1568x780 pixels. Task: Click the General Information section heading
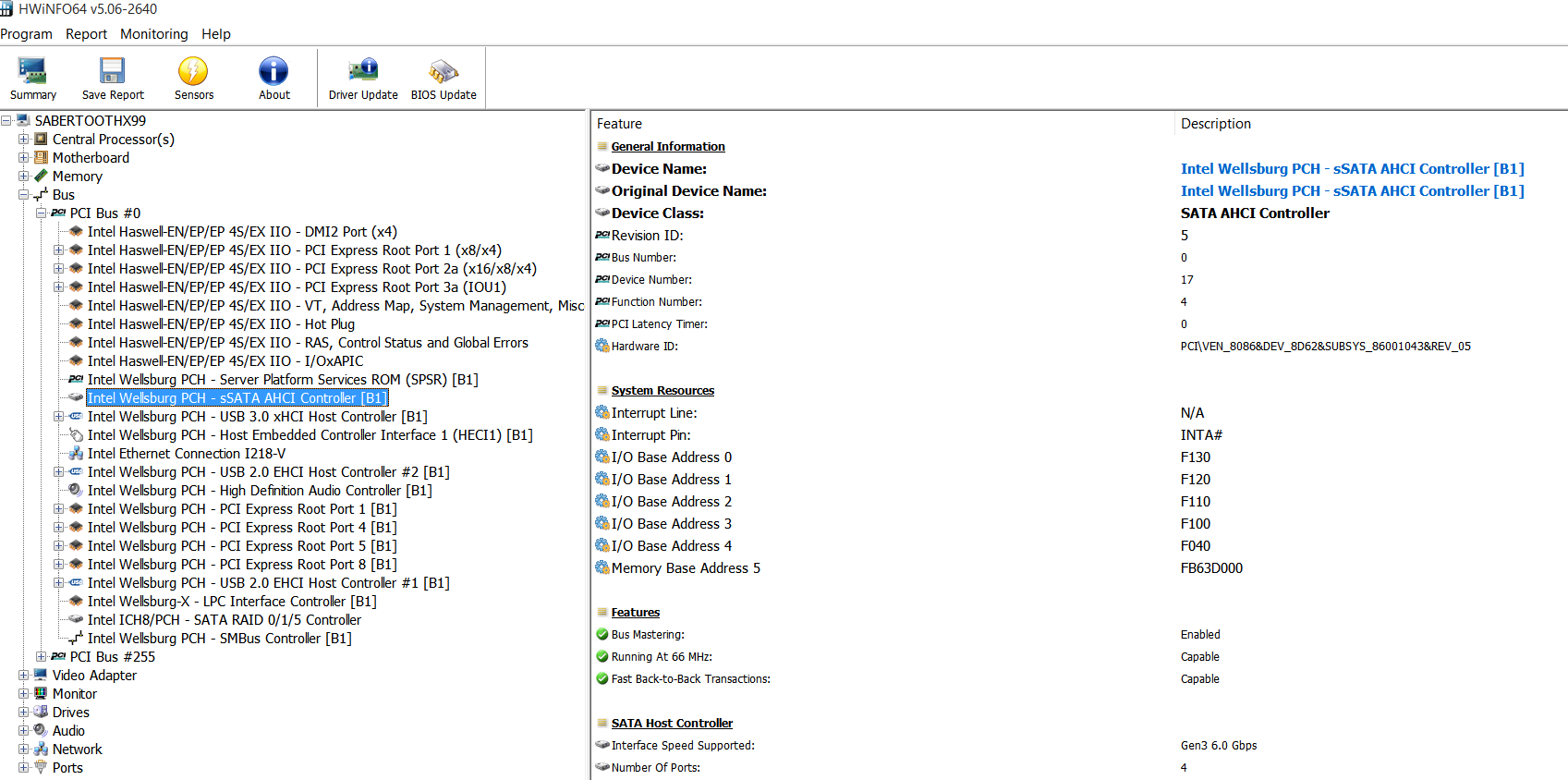click(x=668, y=147)
